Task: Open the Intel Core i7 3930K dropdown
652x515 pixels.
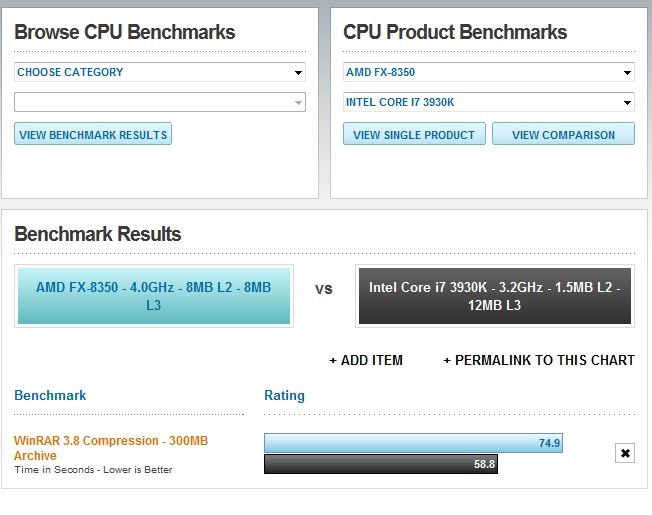Action: (488, 102)
